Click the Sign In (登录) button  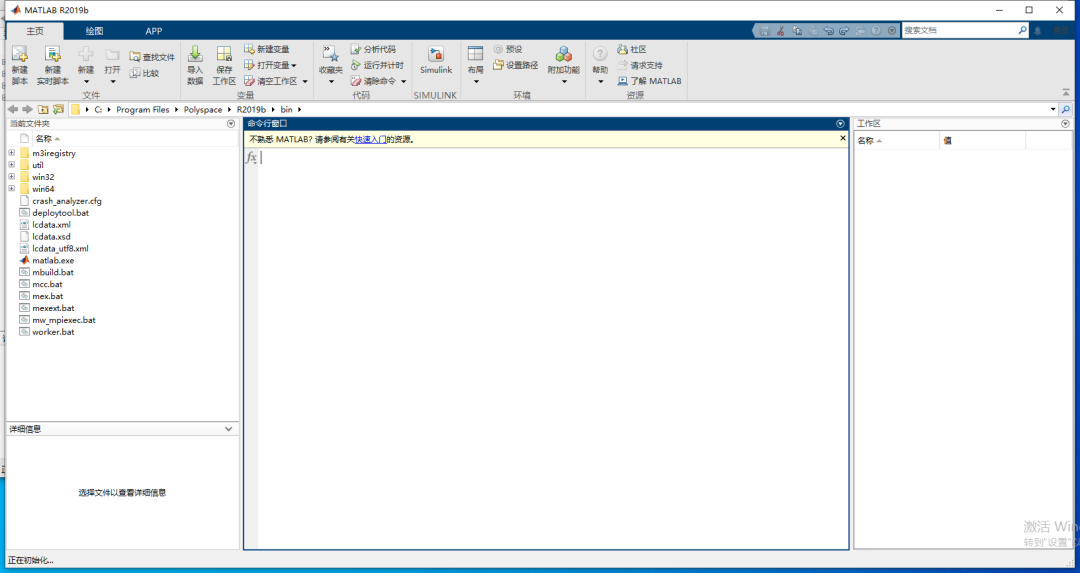point(1061,31)
